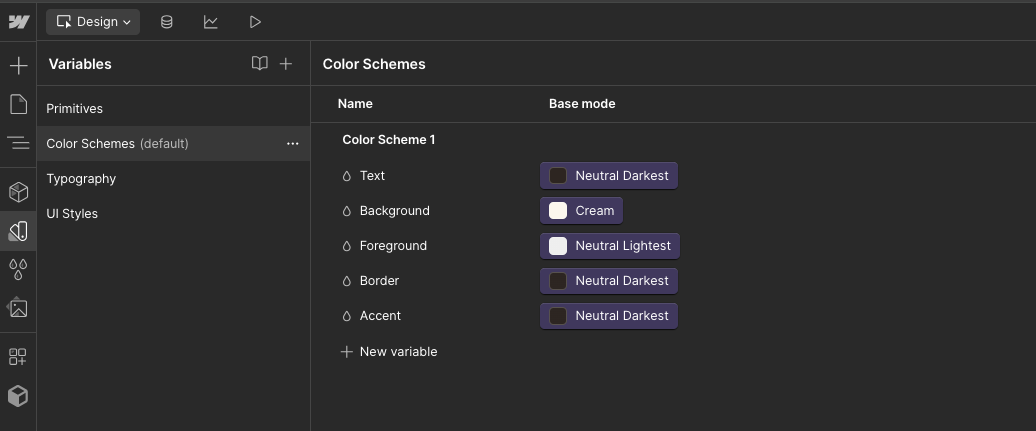
Task: Open the Design mode dropdown
Action: [94, 21]
